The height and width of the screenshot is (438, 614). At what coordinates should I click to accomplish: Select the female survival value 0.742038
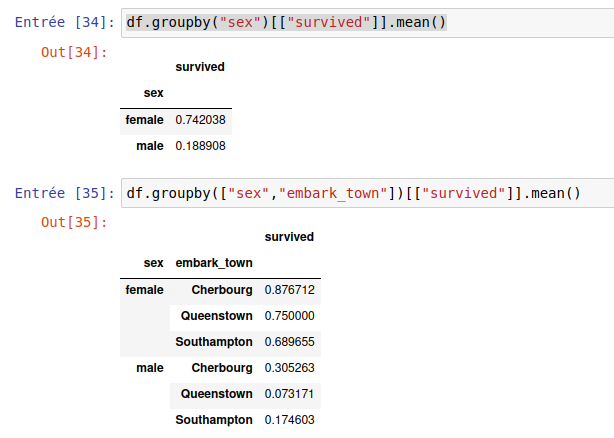200,120
